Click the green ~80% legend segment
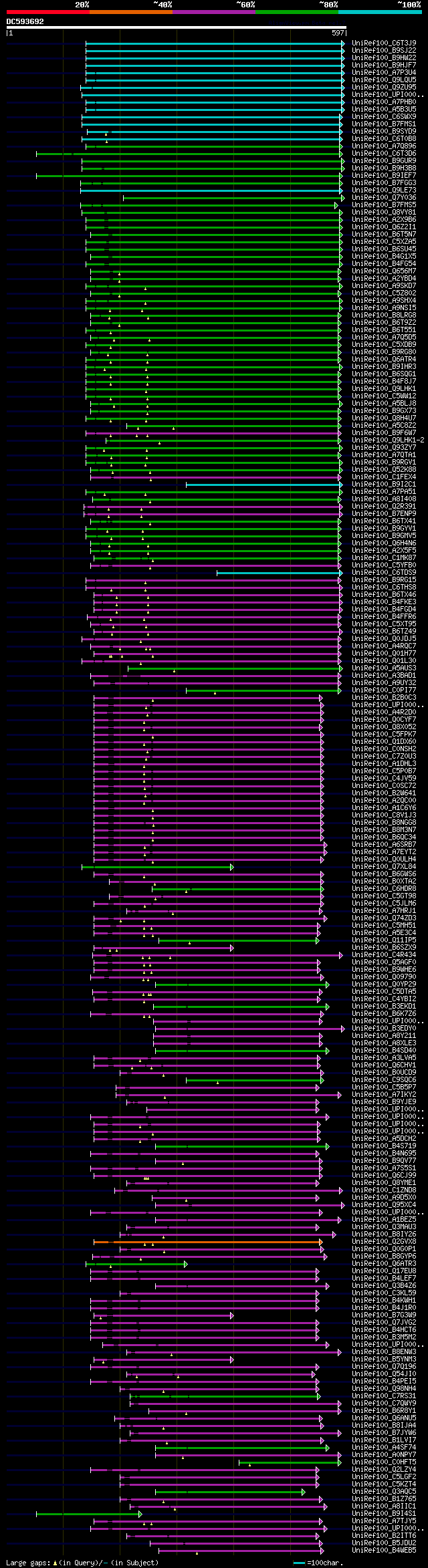The height and width of the screenshot is (1568, 428). tap(296, 12)
